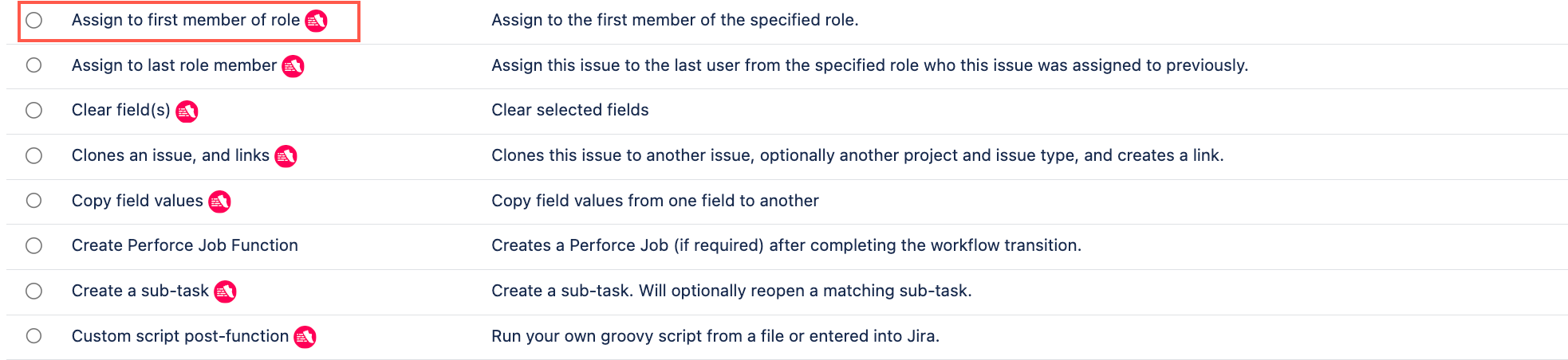
Task: Click the Clear selected fields description
Action: [x=570, y=110]
